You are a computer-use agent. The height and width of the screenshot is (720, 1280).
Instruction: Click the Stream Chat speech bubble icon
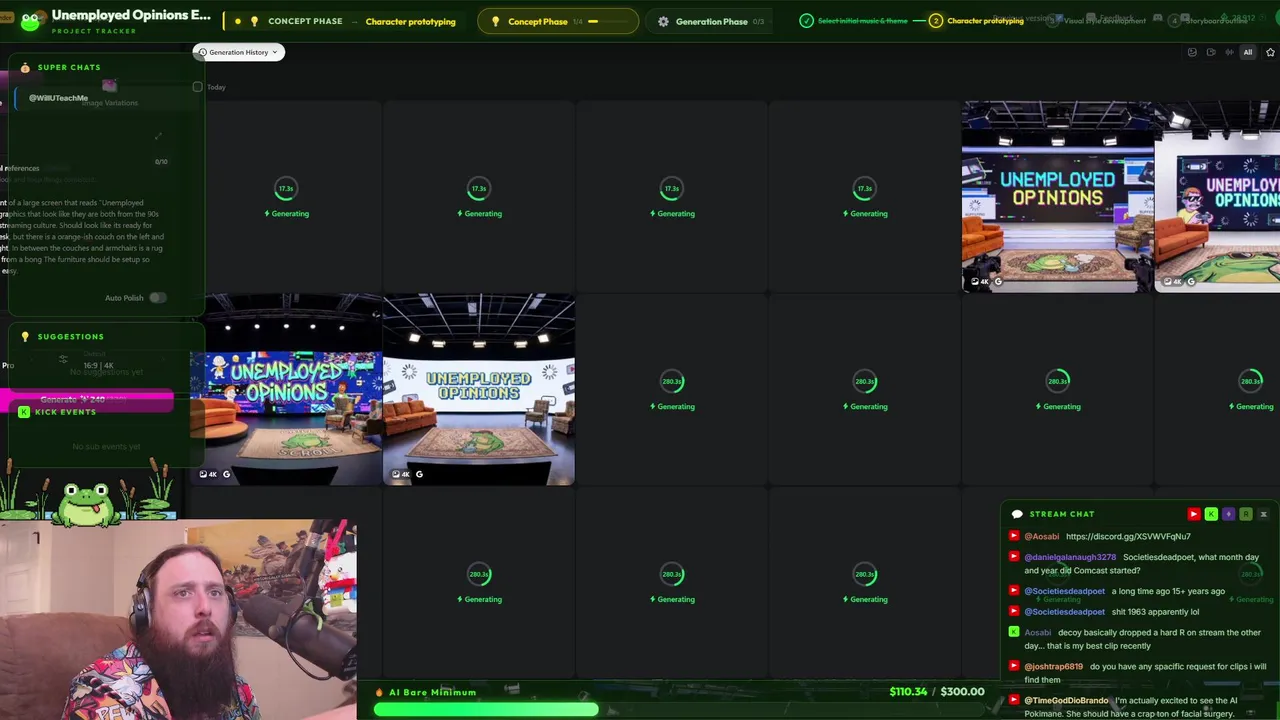point(1017,514)
